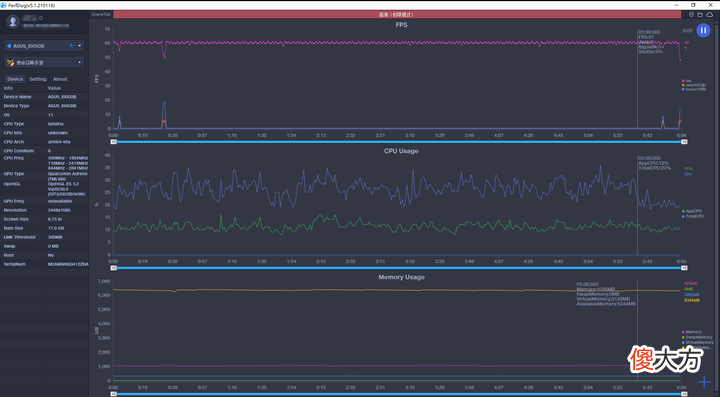
Task: Select the Root row label
Action: [x=9, y=255]
